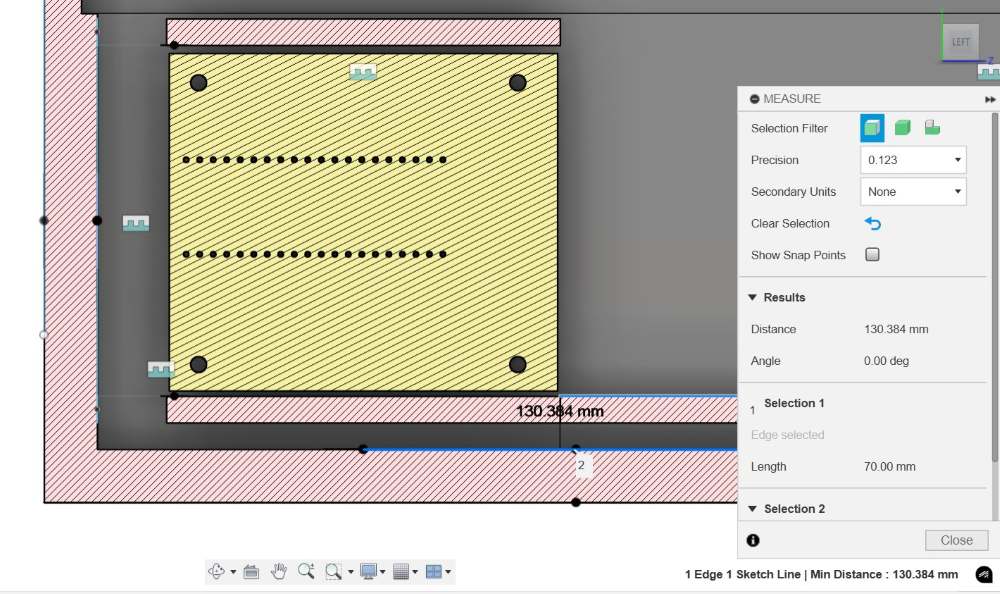Open Display Settings monitor icon

tap(368, 572)
